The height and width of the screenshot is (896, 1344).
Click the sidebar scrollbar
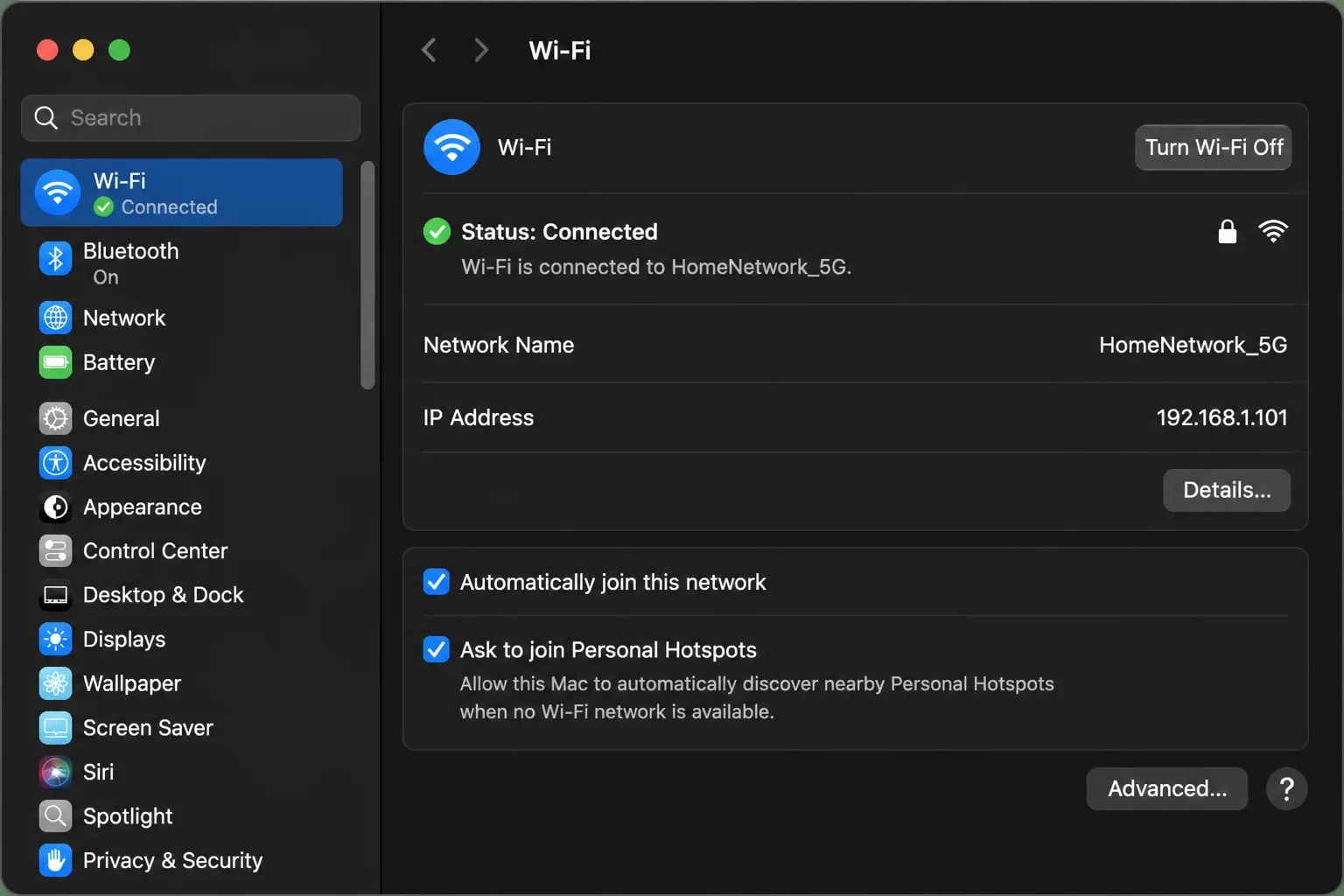point(367,275)
